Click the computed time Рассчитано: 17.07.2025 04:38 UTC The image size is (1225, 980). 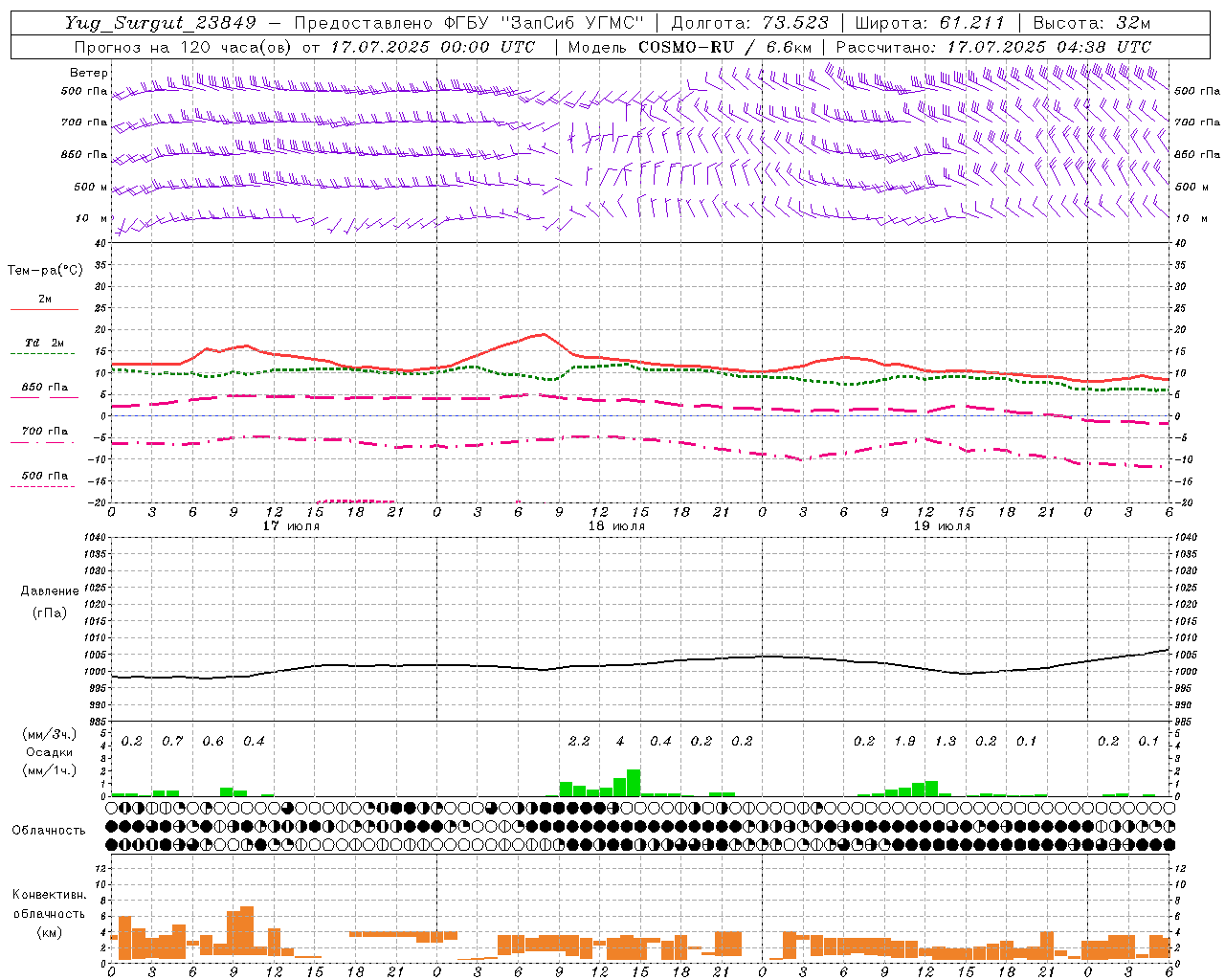tap(993, 47)
